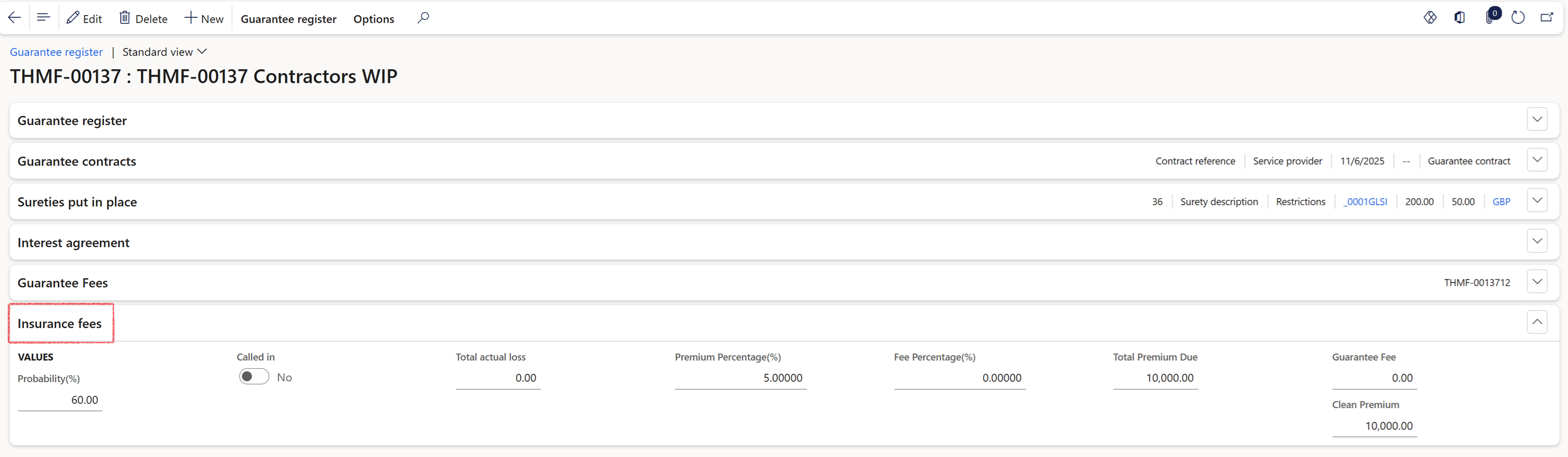Open the _0001GLSI surety link
Screen dimensions: 1568x457
(1366, 201)
